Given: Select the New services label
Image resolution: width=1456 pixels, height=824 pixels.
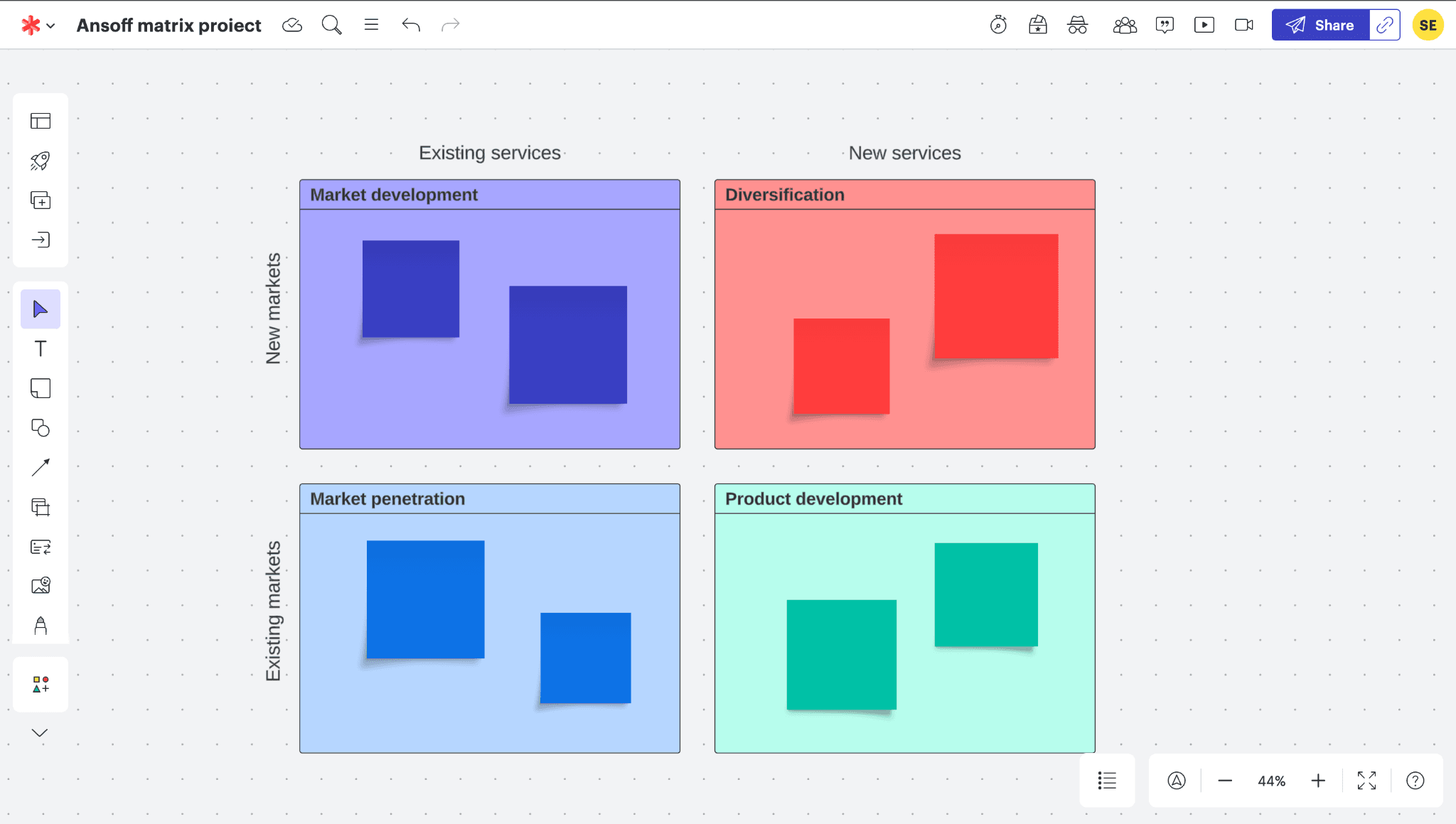Looking at the screenshot, I should (904, 153).
